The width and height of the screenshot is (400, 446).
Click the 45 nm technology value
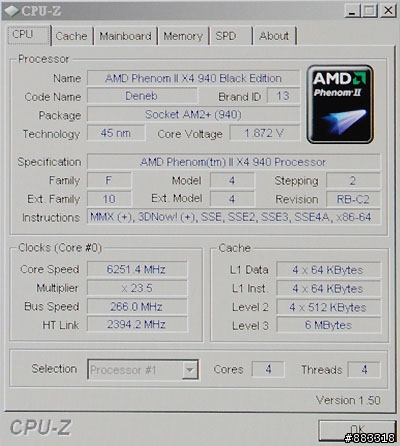pyautogui.click(x=116, y=133)
